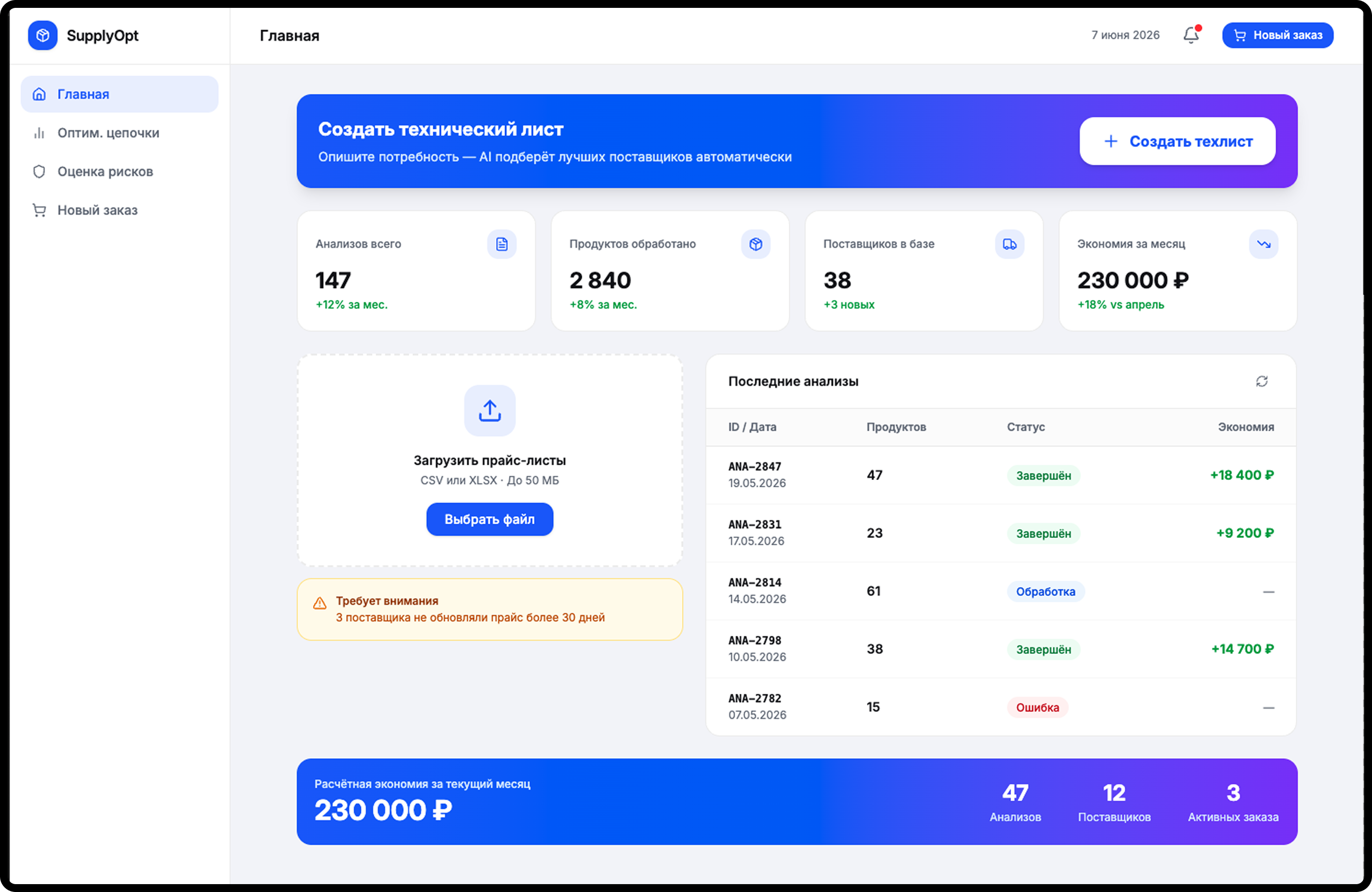This screenshot has height=892, width=1372.
Task: Click the +18 400 ₽ savings value
Action: pyautogui.click(x=1242, y=475)
